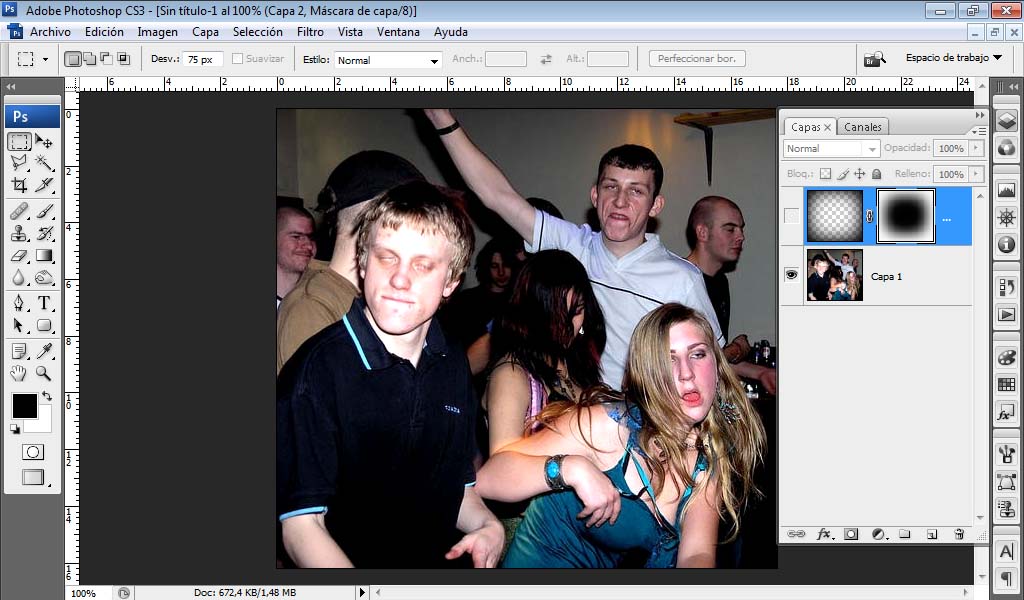
Task: Toggle lock transparent pixels
Action: (x=825, y=174)
